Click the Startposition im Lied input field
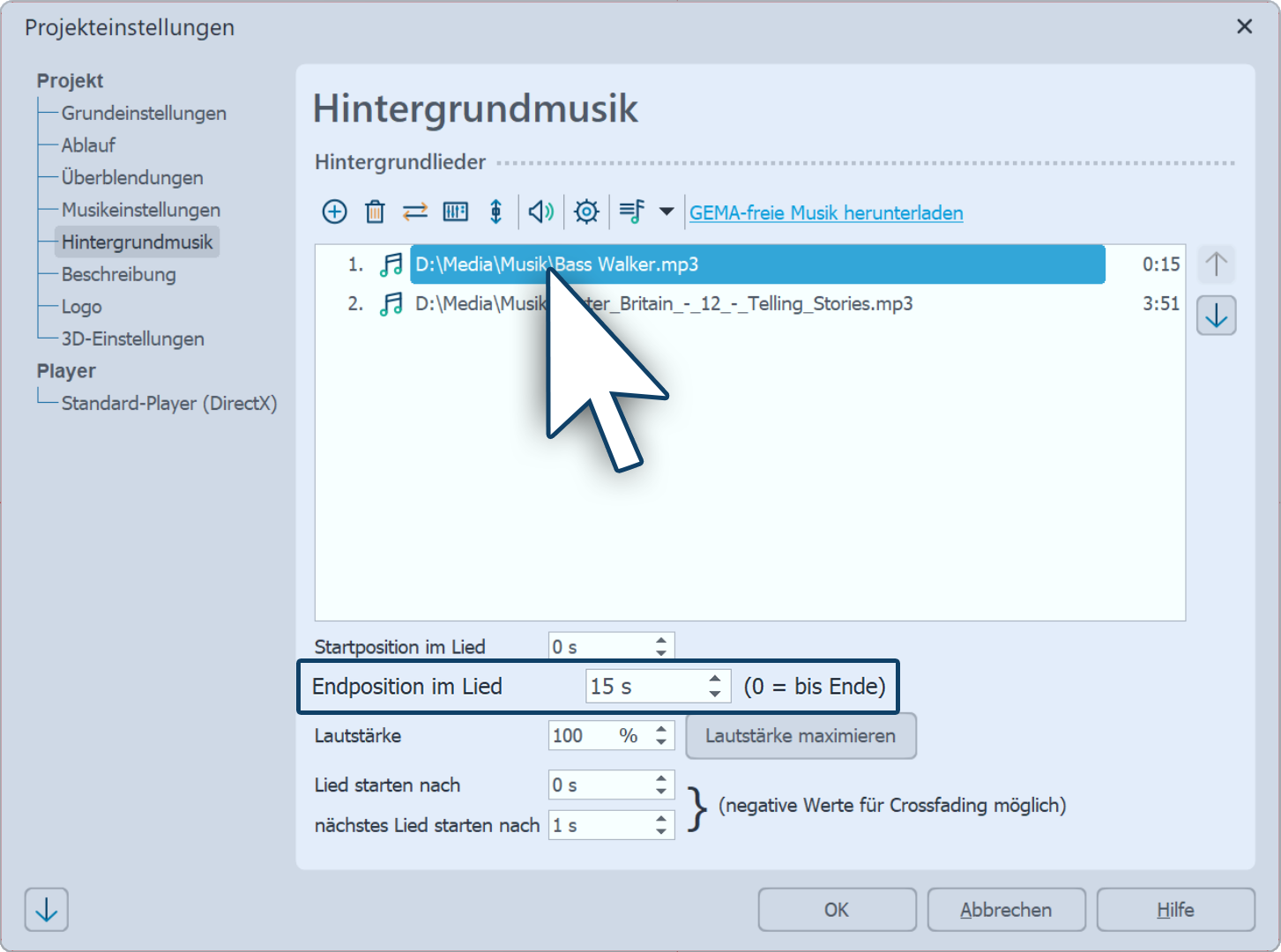Screen dimensions: 1281x952 point(600,647)
